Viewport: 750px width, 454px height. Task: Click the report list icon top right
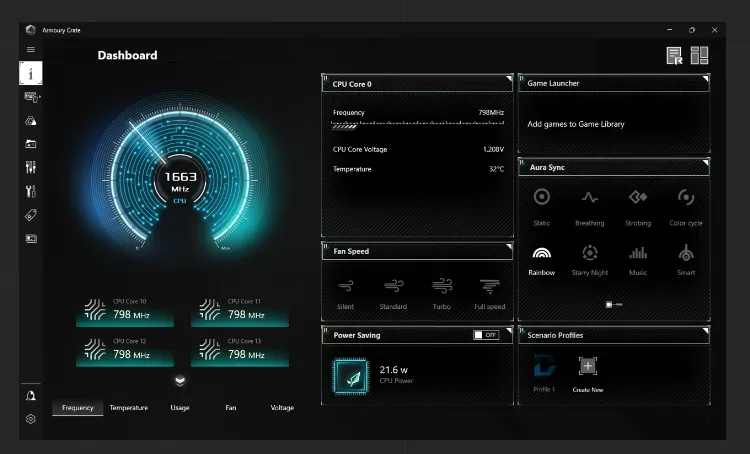click(674, 55)
